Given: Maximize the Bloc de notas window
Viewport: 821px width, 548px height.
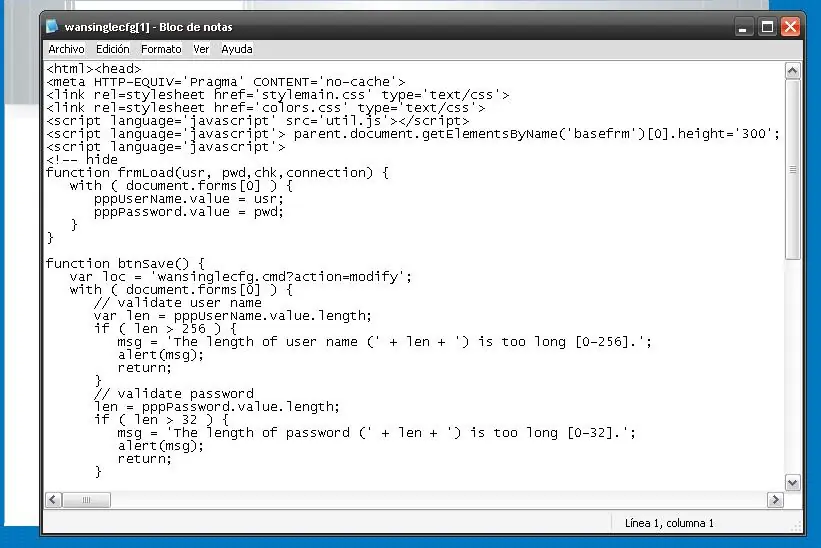Looking at the screenshot, I should (767, 27).
